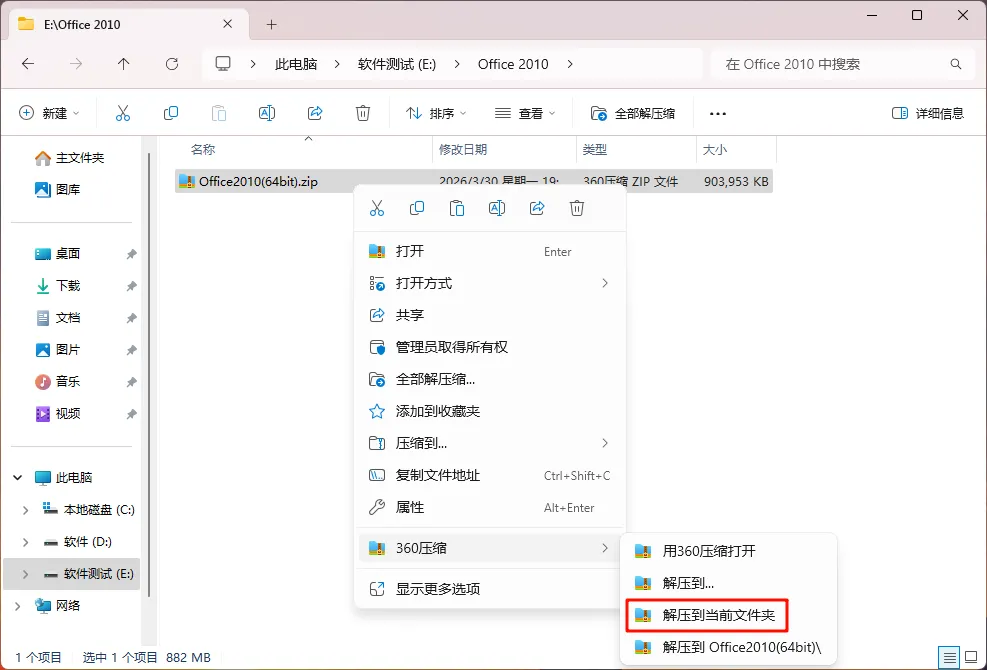The image size is (987, 670).
Task: Click the Delete trash icon in the toolbar
Action: click(x=363, y=113)
